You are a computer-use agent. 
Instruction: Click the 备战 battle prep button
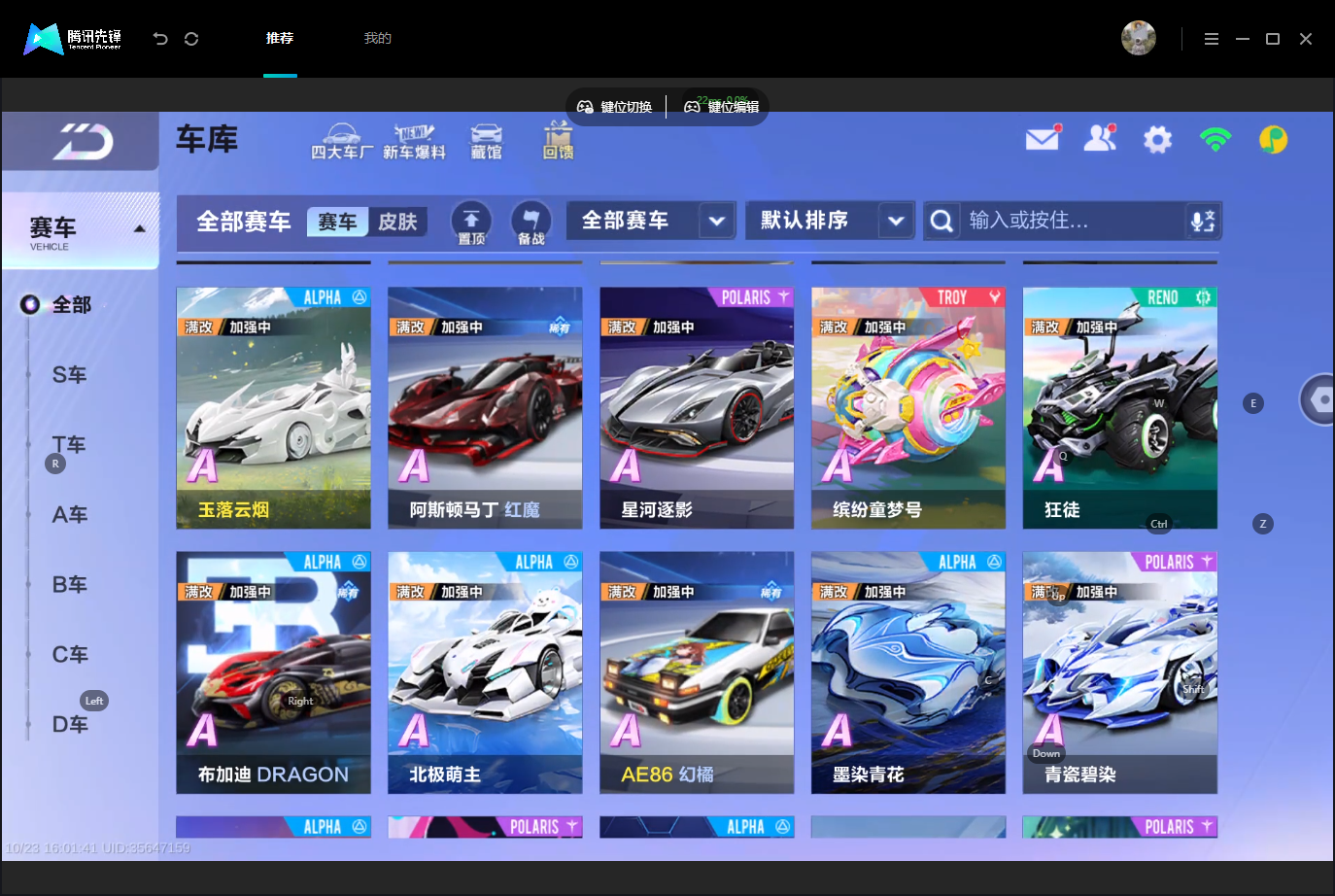(531, 223)
